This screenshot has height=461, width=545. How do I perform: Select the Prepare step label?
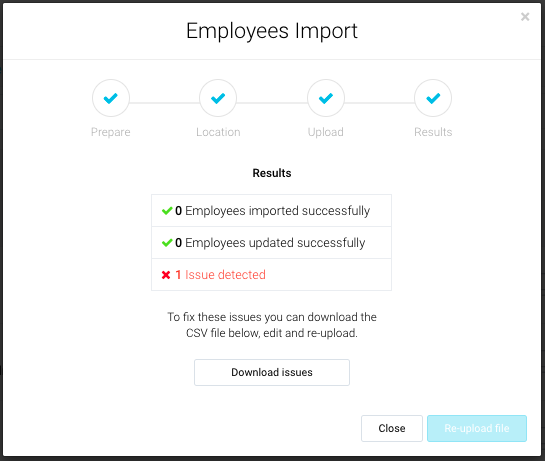[111, 132]
